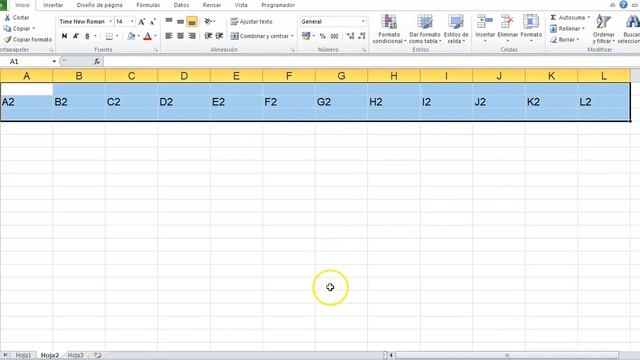Toggle underline S formatting

point(87,36)
